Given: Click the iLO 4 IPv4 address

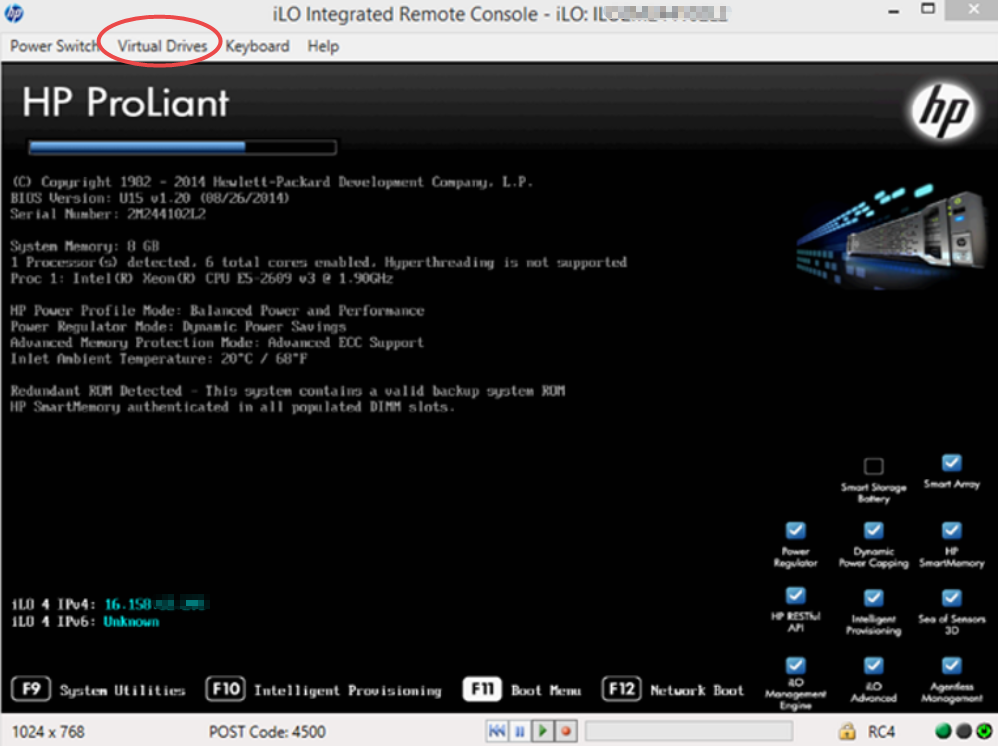Looking at the screenshot, I should click(x=157, y=603).
